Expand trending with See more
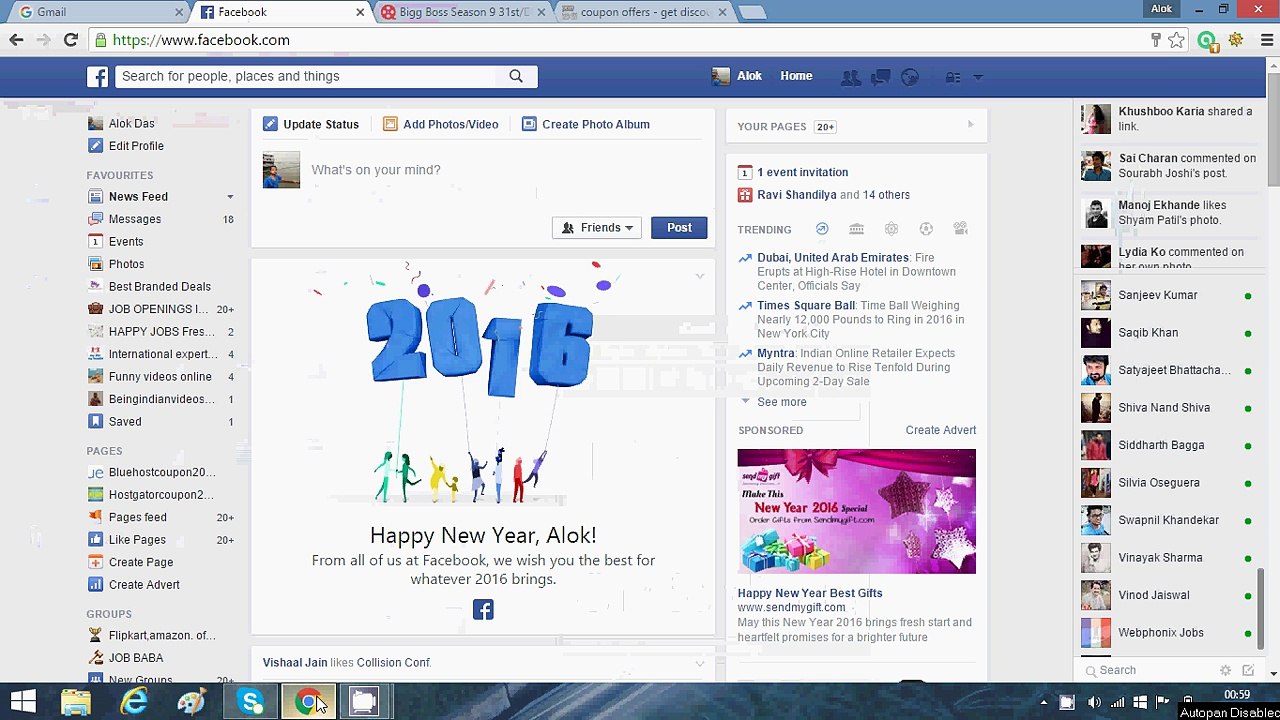 pyautogui.click(x=781, y=402)
